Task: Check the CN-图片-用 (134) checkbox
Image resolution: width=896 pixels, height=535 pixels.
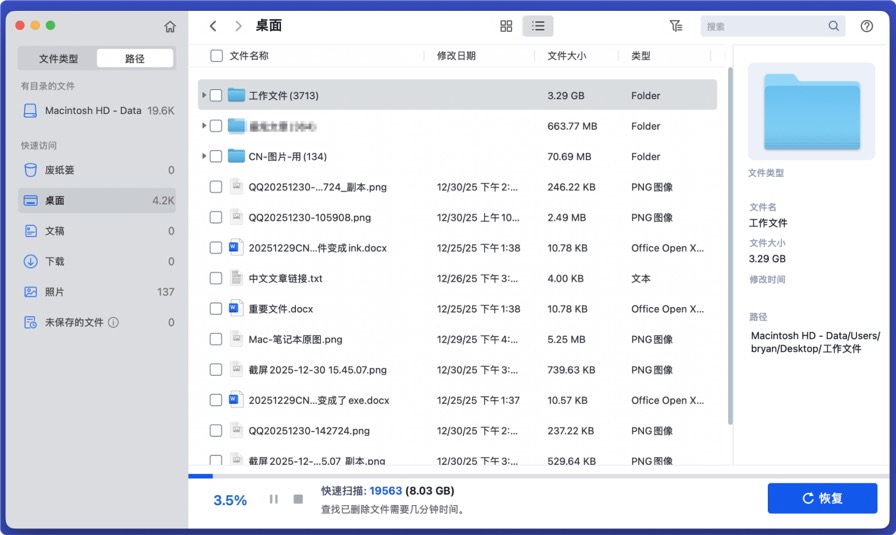Action: 215,156
